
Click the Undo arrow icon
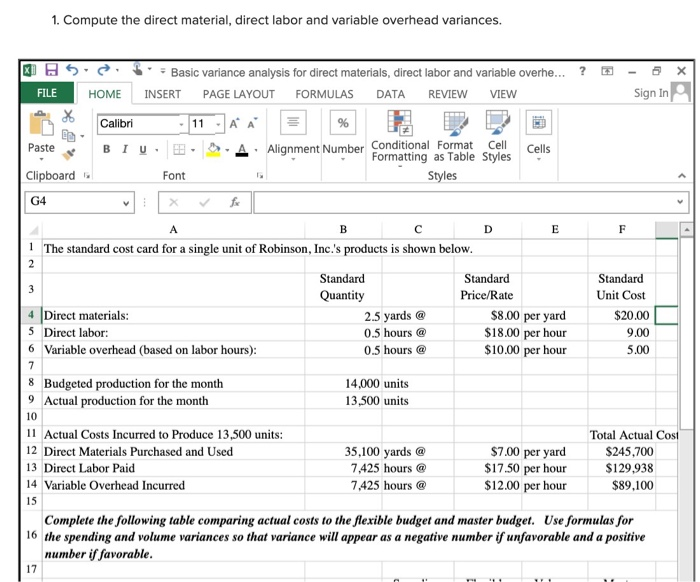tap(72, 70)
